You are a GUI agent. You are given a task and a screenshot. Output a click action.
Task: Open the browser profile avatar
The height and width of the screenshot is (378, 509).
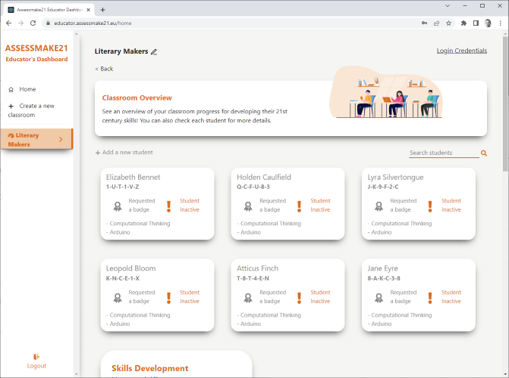pyautogui.click(x=488, y=23)
